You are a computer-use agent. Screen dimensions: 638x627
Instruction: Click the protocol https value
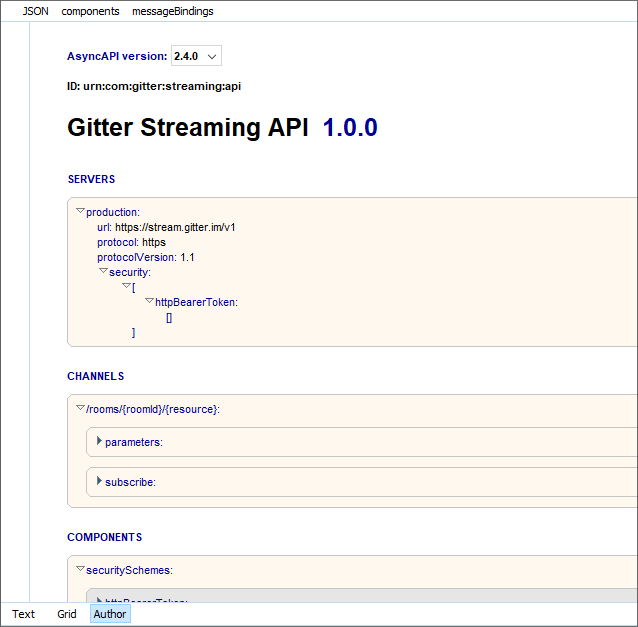154,242
